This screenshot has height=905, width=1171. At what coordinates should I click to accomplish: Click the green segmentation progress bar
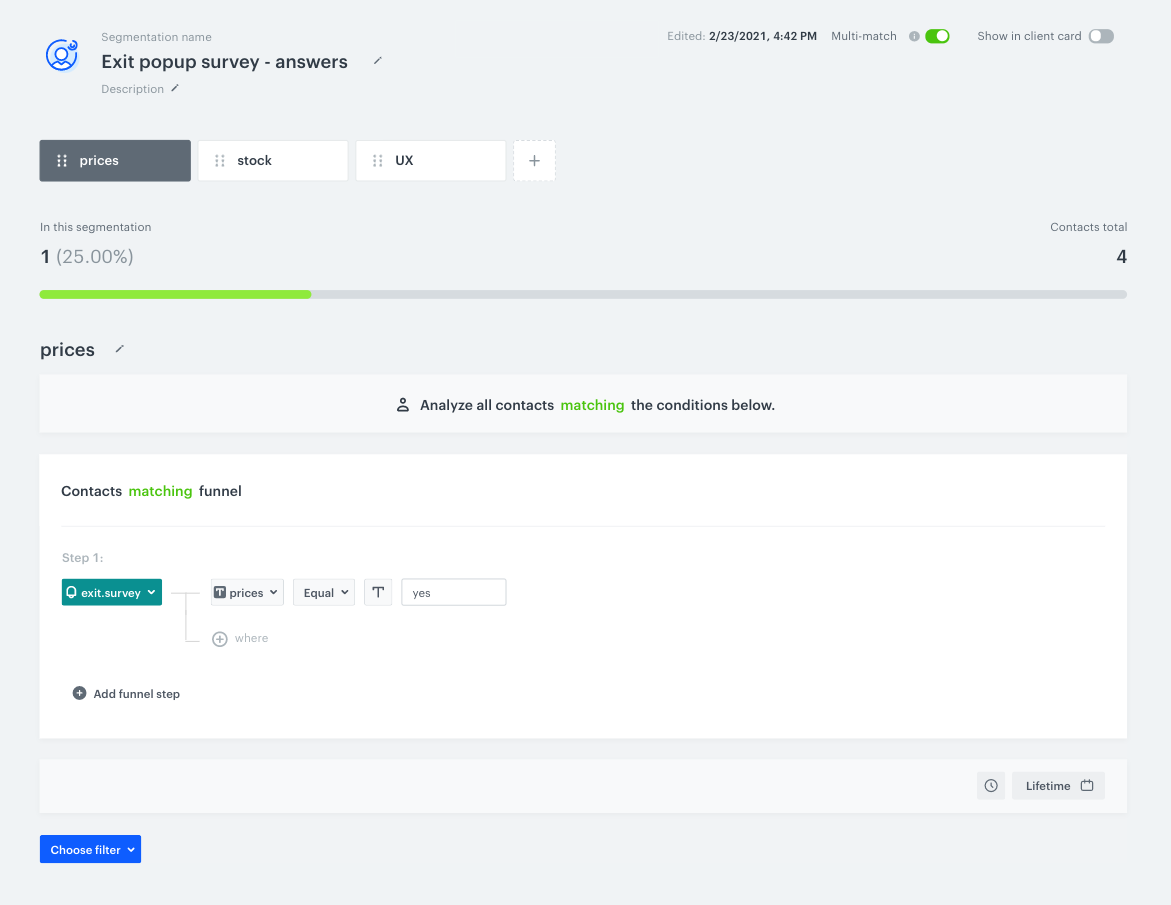click(x=175, y=294)
